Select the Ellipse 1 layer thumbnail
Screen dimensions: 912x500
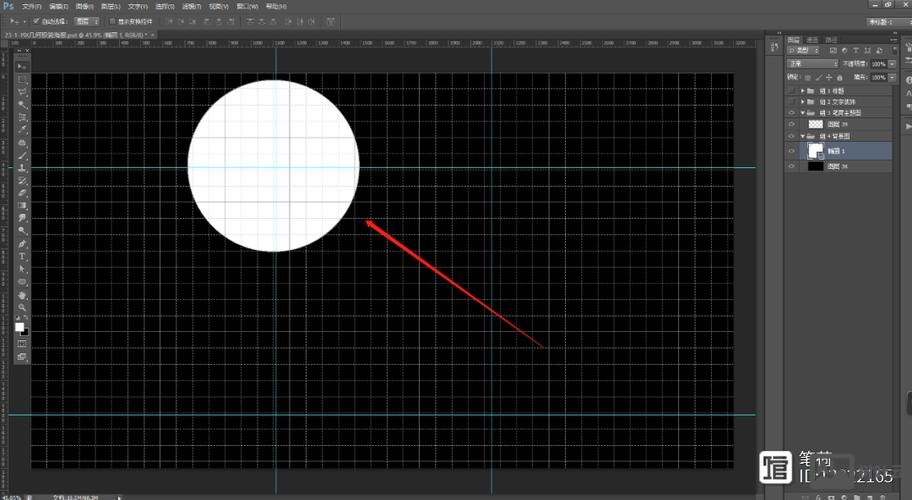(x=815, y=150)
